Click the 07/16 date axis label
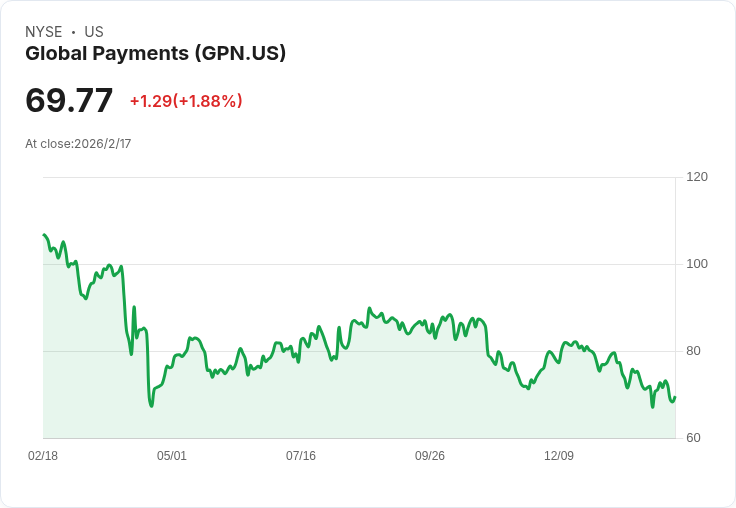This screenshot has width=736, height=508. pyautogui.click(x=301, y=455)
